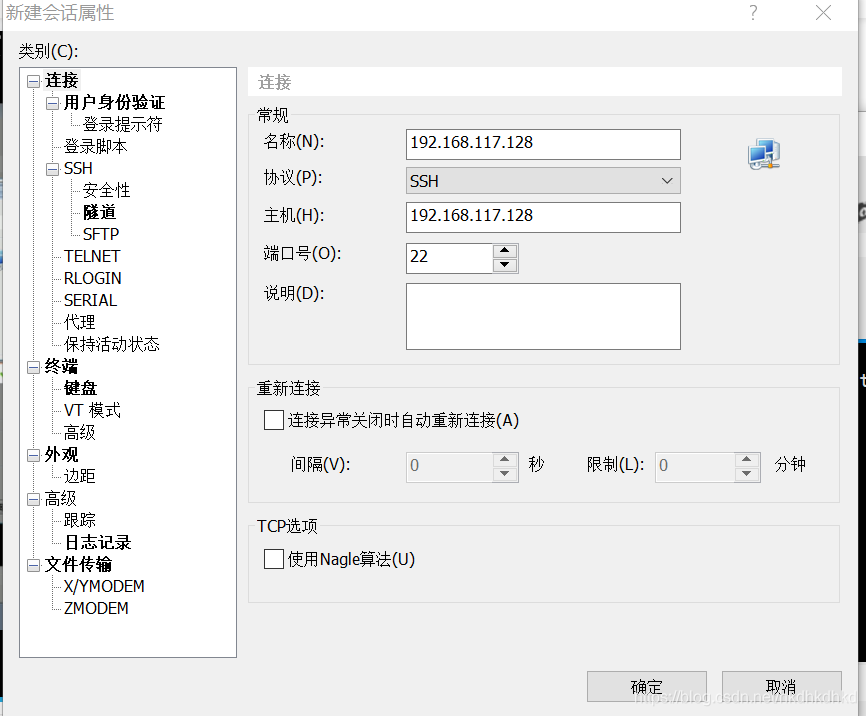Collapse the 文件传输 tree node
Image resolution: width=866 pixels, height=716 pixels.
(34, 565)
